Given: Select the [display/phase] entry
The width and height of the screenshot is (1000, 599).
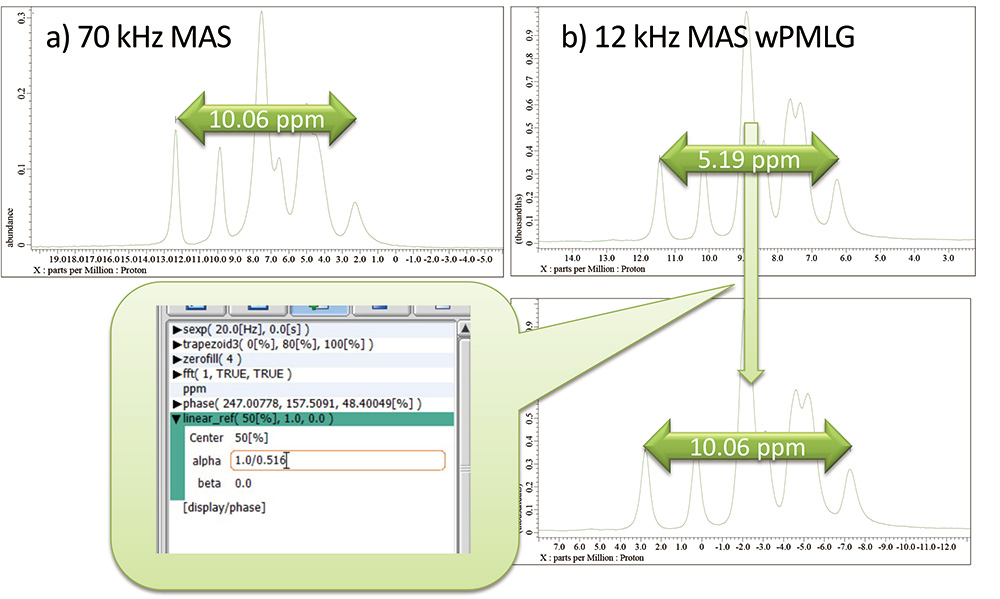Looking at the screenshot, I should (223, 508).
